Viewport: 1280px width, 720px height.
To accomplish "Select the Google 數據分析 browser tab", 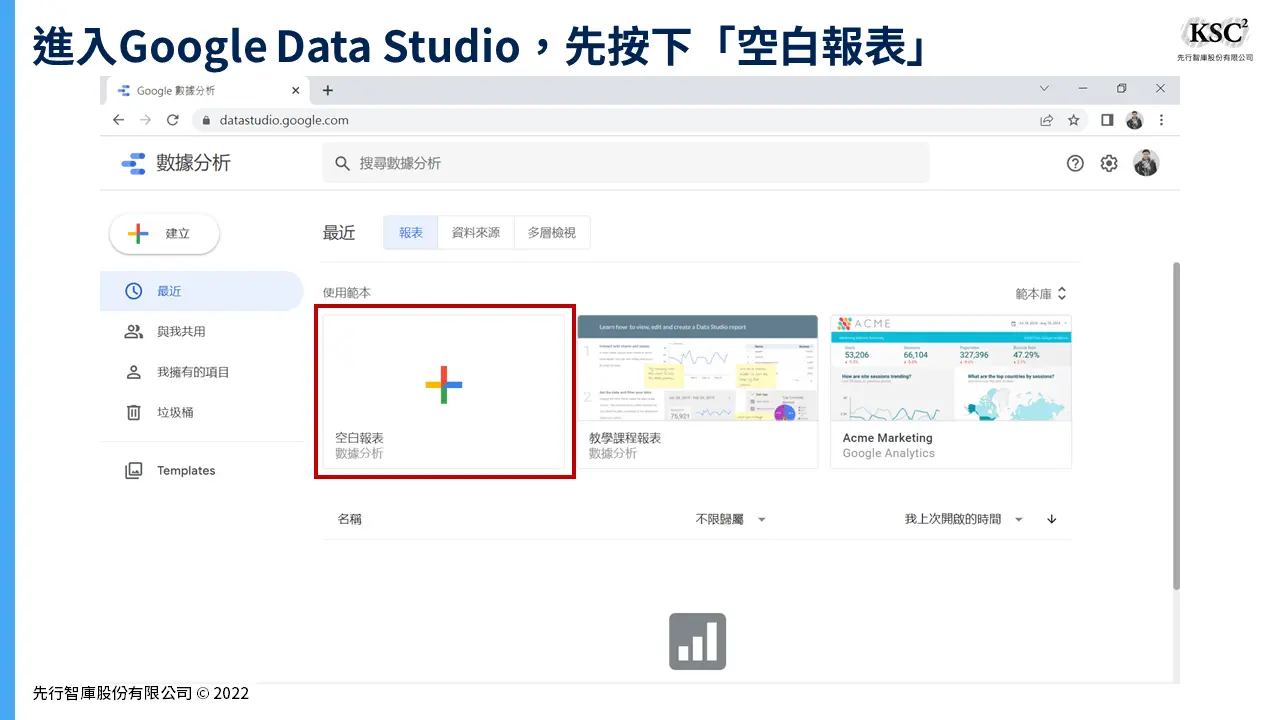I will (206, 90).
